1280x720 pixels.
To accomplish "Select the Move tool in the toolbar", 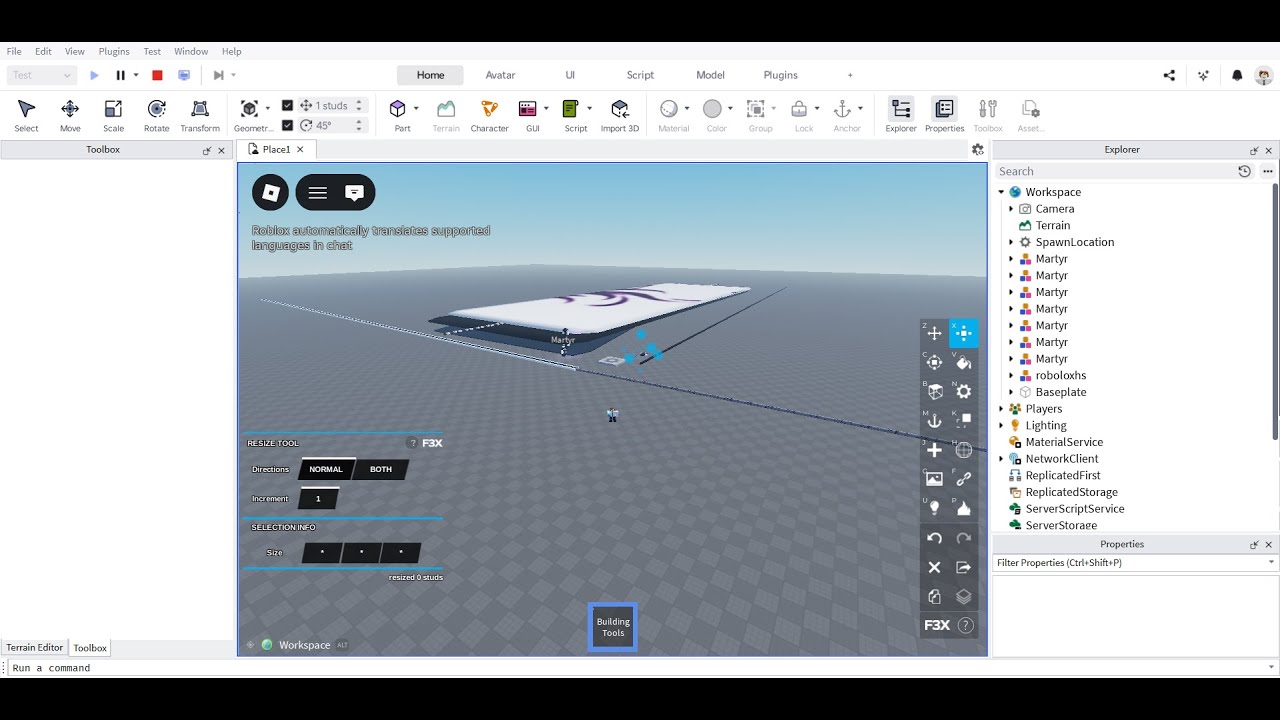I will click(70, 115).
